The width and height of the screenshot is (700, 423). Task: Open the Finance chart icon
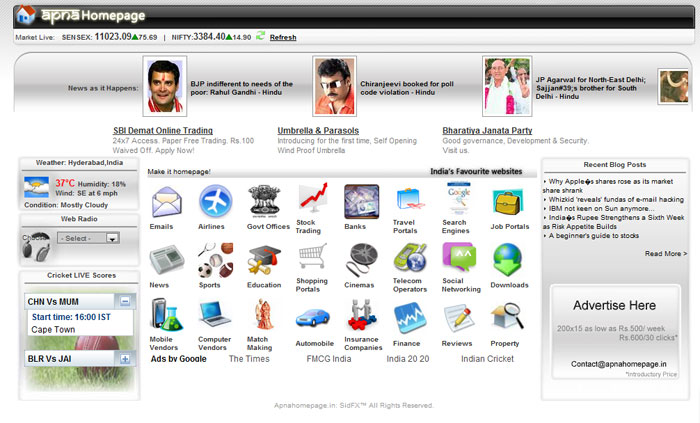coord(410,318)
